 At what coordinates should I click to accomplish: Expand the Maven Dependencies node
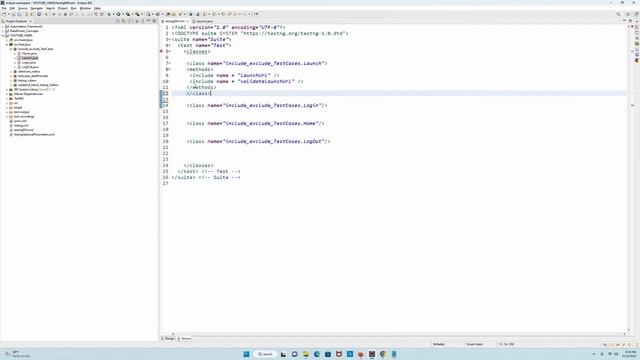click(7, 94)
